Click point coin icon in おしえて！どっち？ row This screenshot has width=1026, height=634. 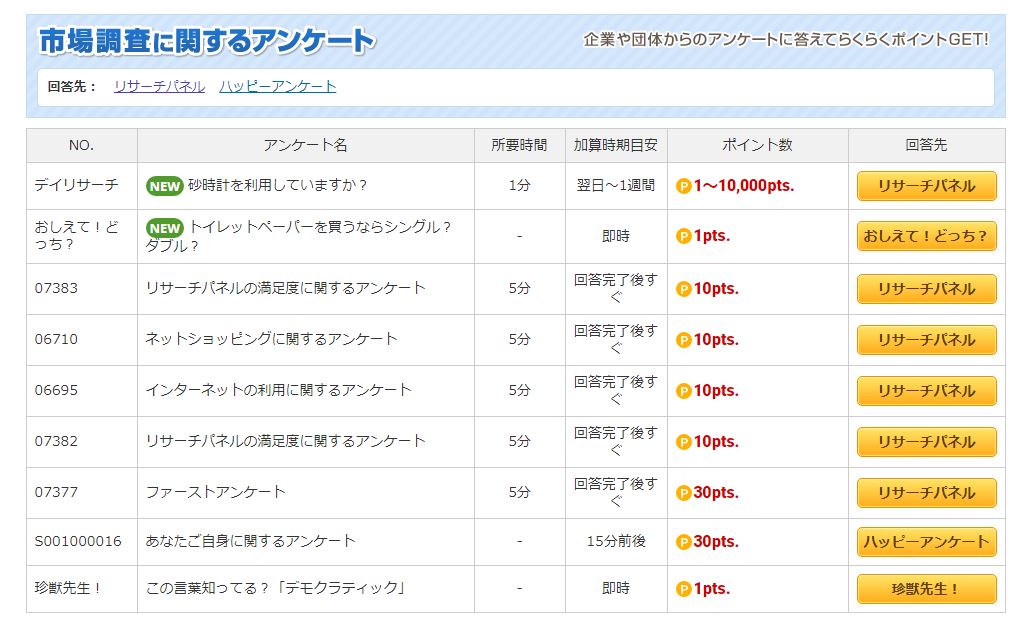684,236
